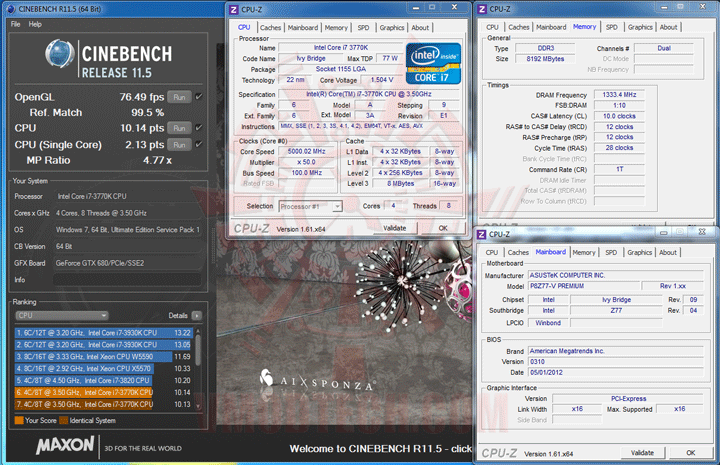Screen dimensions: 720x465
Task: Click the CPU-Z title bar icon of Memory window
Action: [482, 9]
